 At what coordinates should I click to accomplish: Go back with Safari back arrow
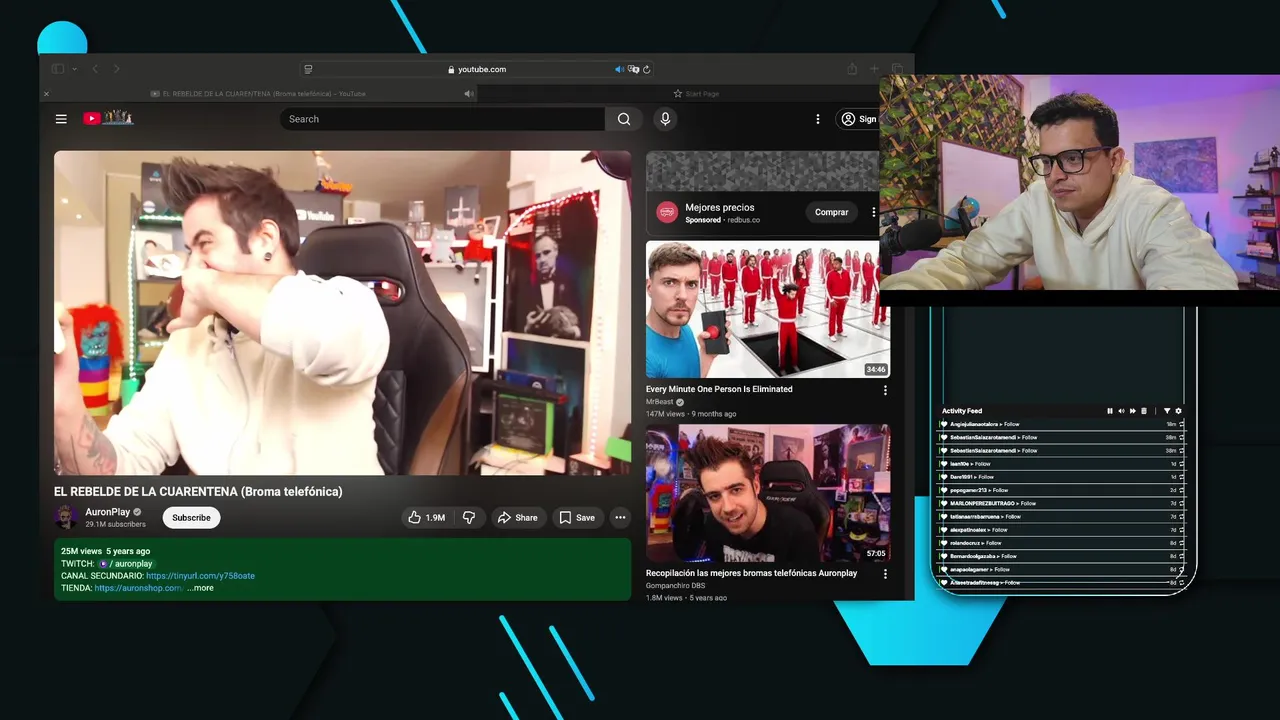(x=95, y=69)
